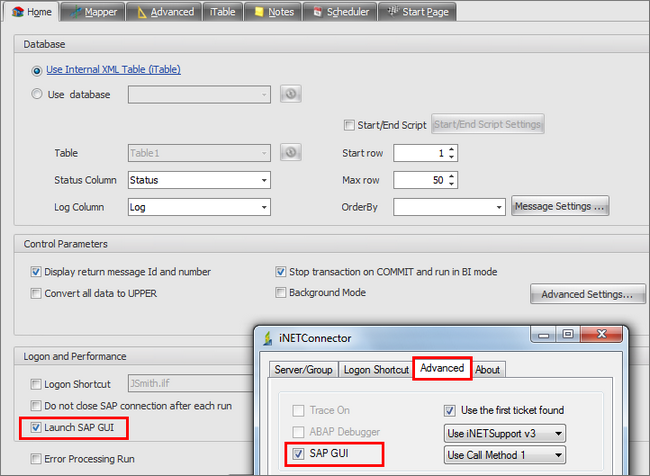
Task: Switch to the Mapper tab
Action: [x=94, y=12]
